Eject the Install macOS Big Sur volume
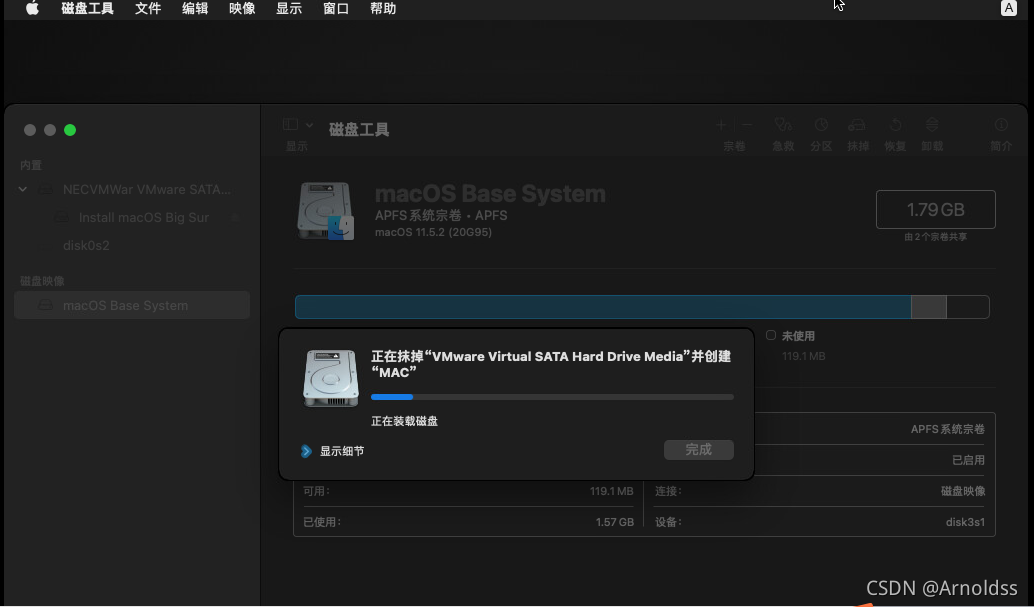1034x607 pixels. (235, 217)
